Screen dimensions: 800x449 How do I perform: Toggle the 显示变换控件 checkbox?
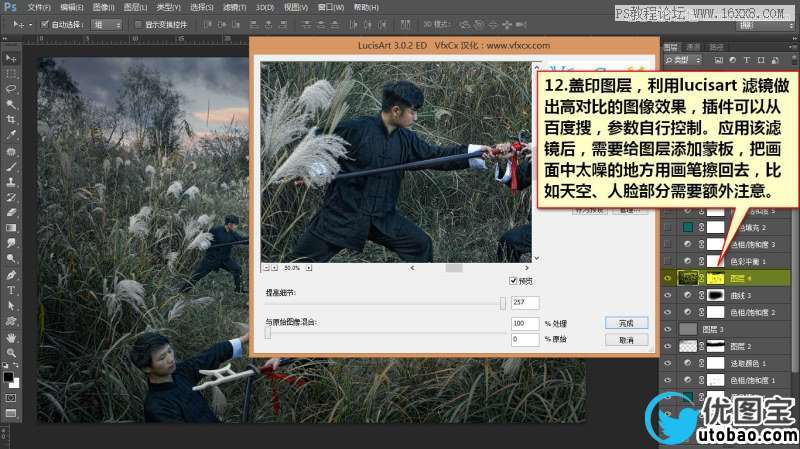(x=138, y=24)
